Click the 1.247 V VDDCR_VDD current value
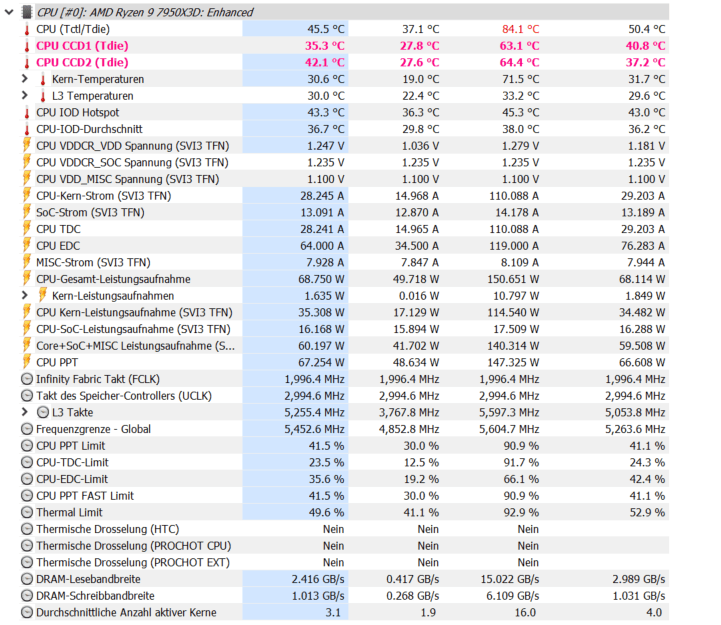The width and height of the screenshot is (721, 625). pyautogui.click(x=326, y=146)
